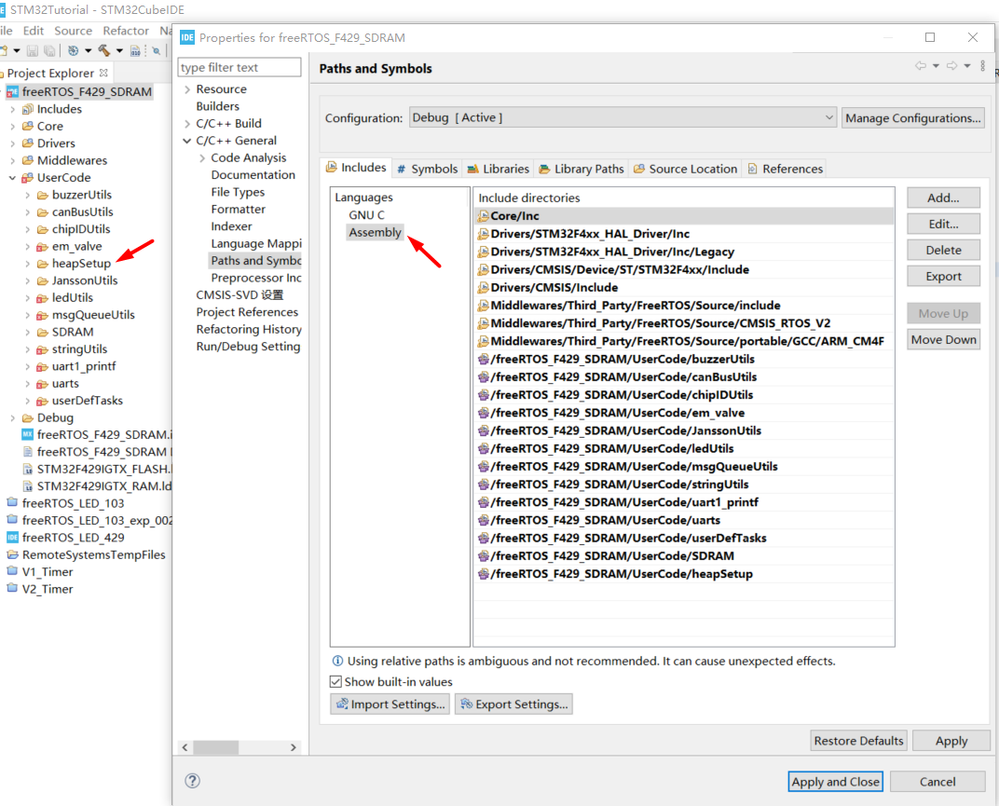Click the folder icon next to em_valve

pos(43,247)
